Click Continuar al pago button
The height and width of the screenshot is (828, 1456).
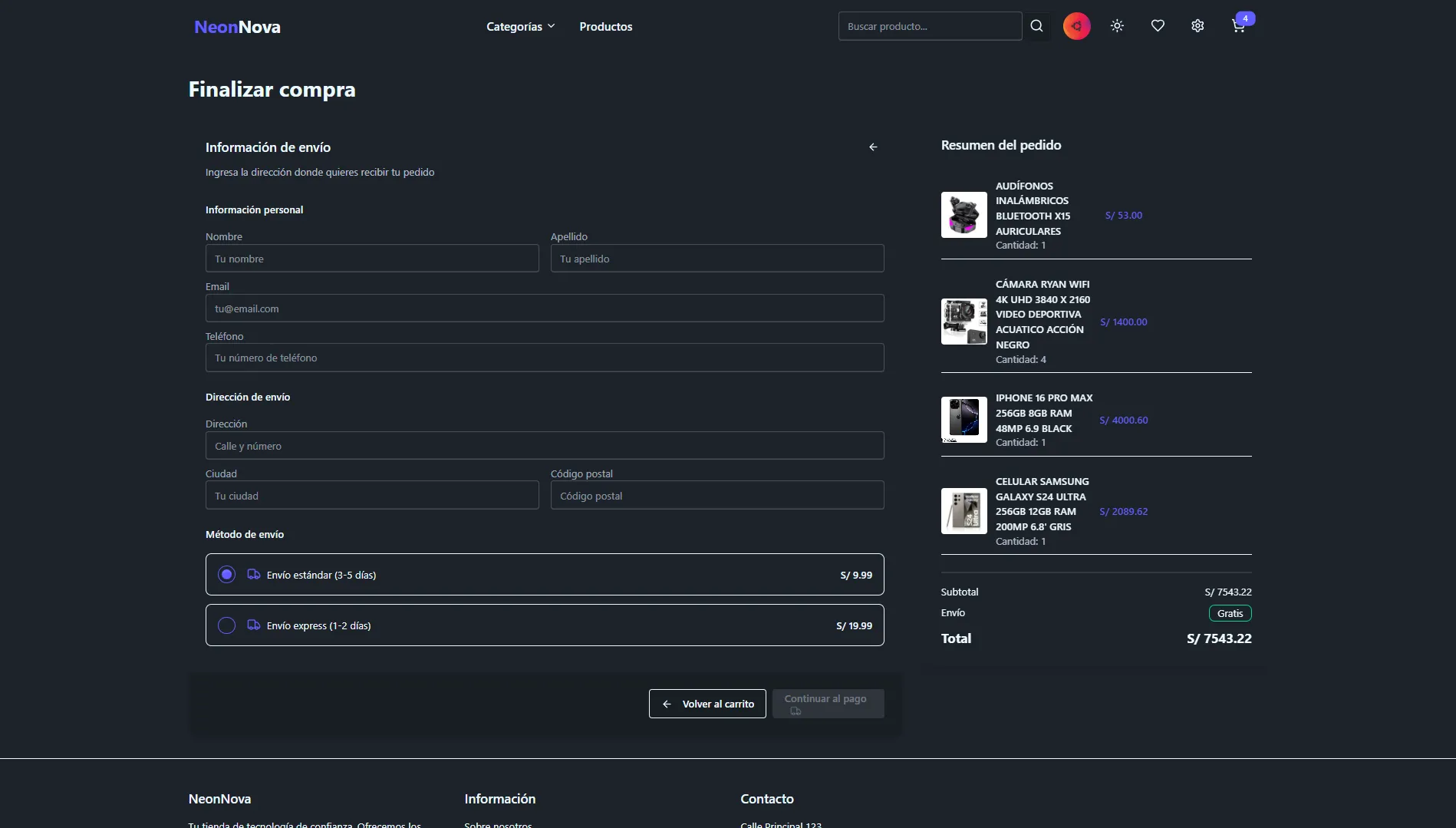pos(828,704)
